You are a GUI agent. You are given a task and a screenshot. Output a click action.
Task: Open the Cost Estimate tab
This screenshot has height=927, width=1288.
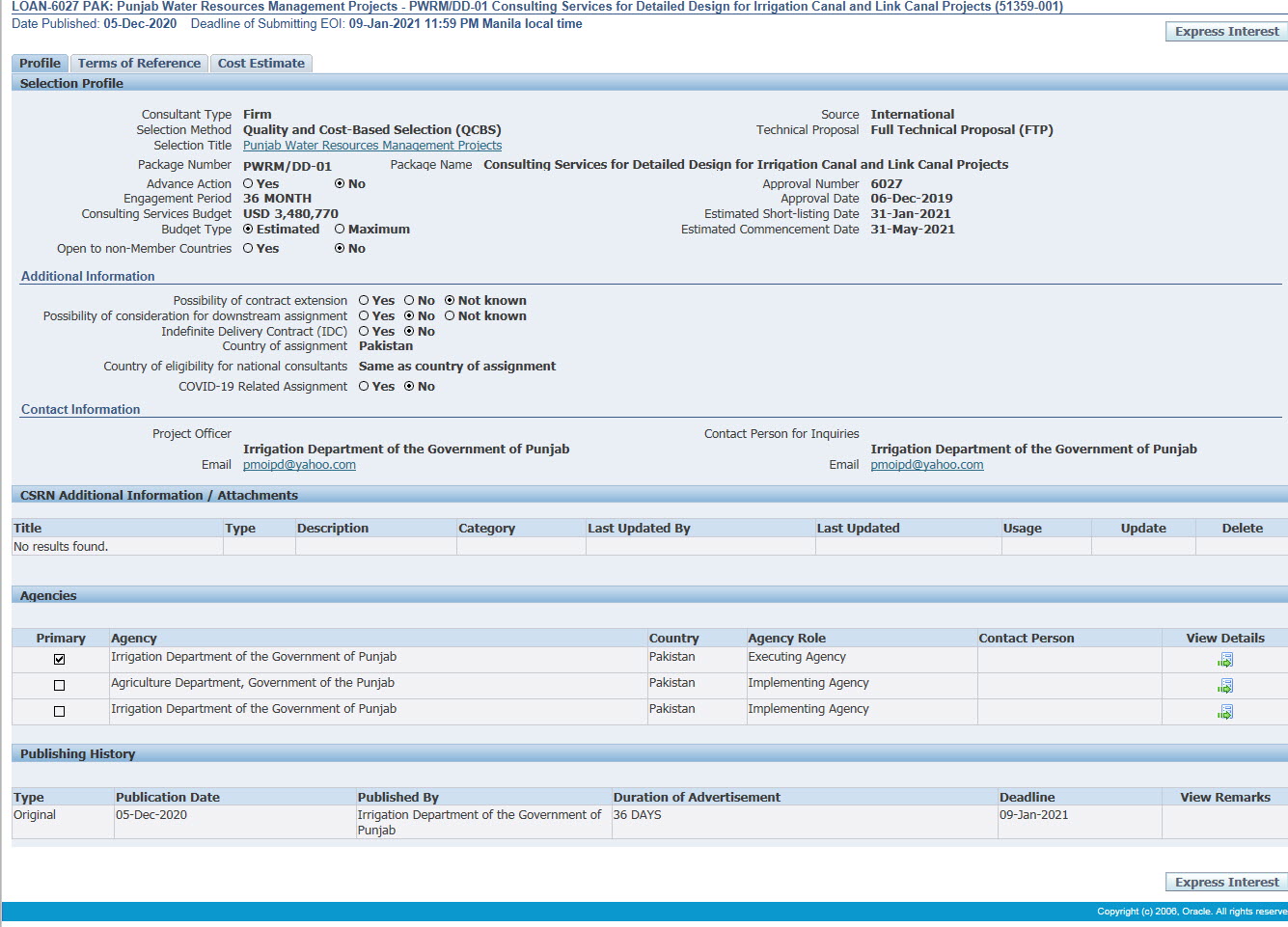pyautogui.click(x=260, y=64)
